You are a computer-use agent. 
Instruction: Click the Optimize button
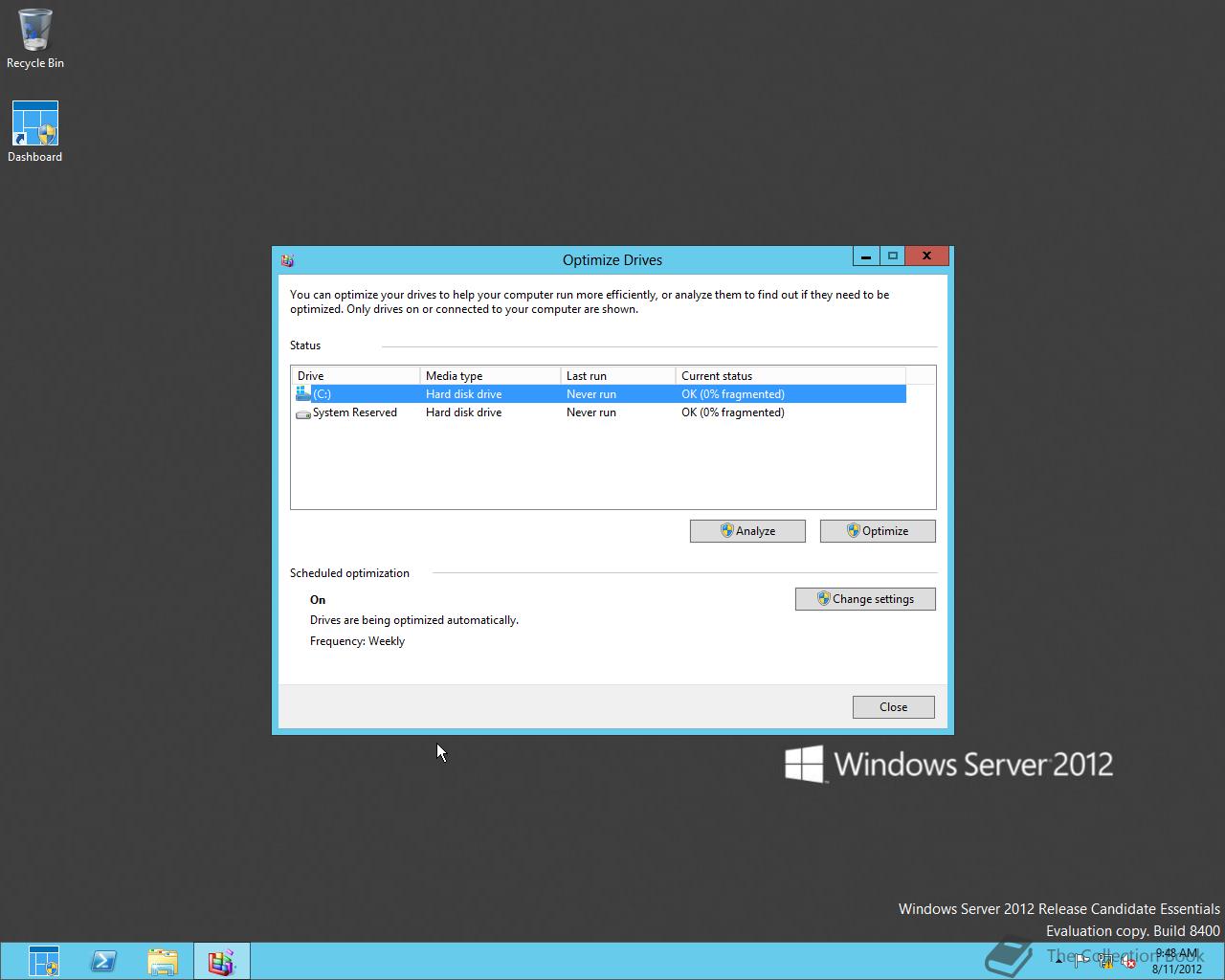pyautogui.click(x=878, y=531)
